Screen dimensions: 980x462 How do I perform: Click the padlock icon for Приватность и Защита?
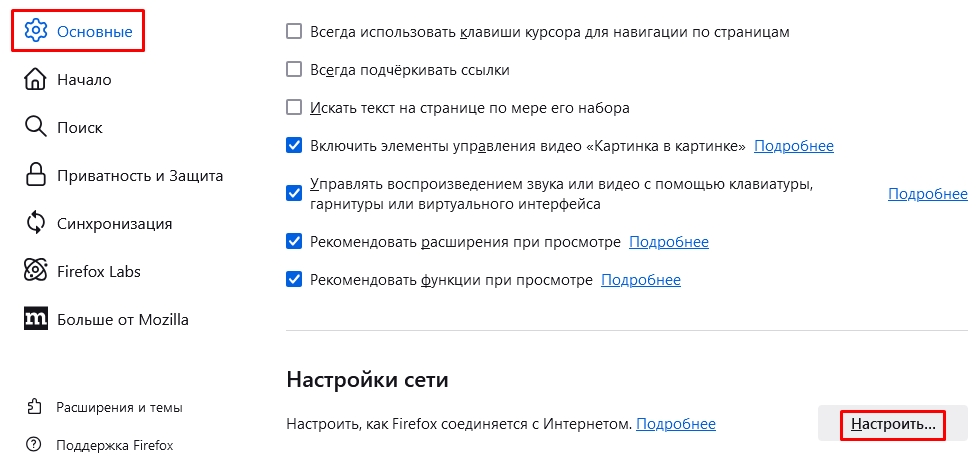pyautogui.click(x=36, y=175)
